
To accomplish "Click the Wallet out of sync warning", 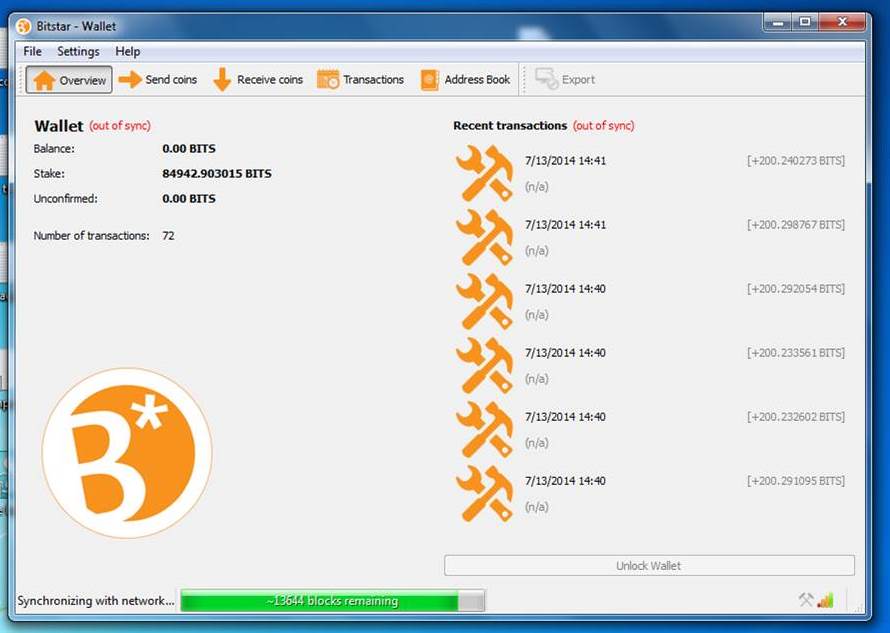I will 120,126.
